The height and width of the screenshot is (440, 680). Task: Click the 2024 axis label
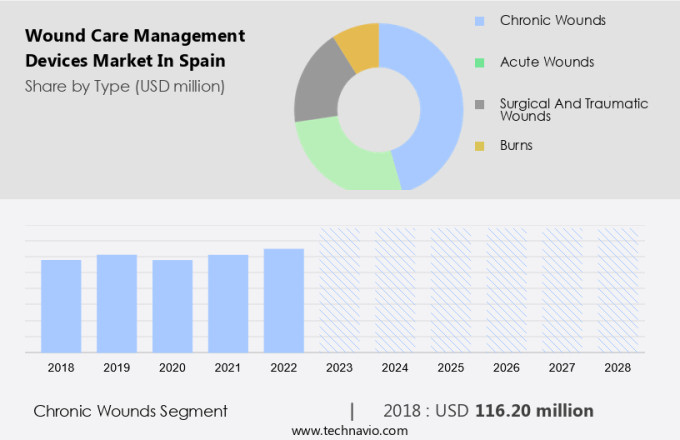coord(395,368)
